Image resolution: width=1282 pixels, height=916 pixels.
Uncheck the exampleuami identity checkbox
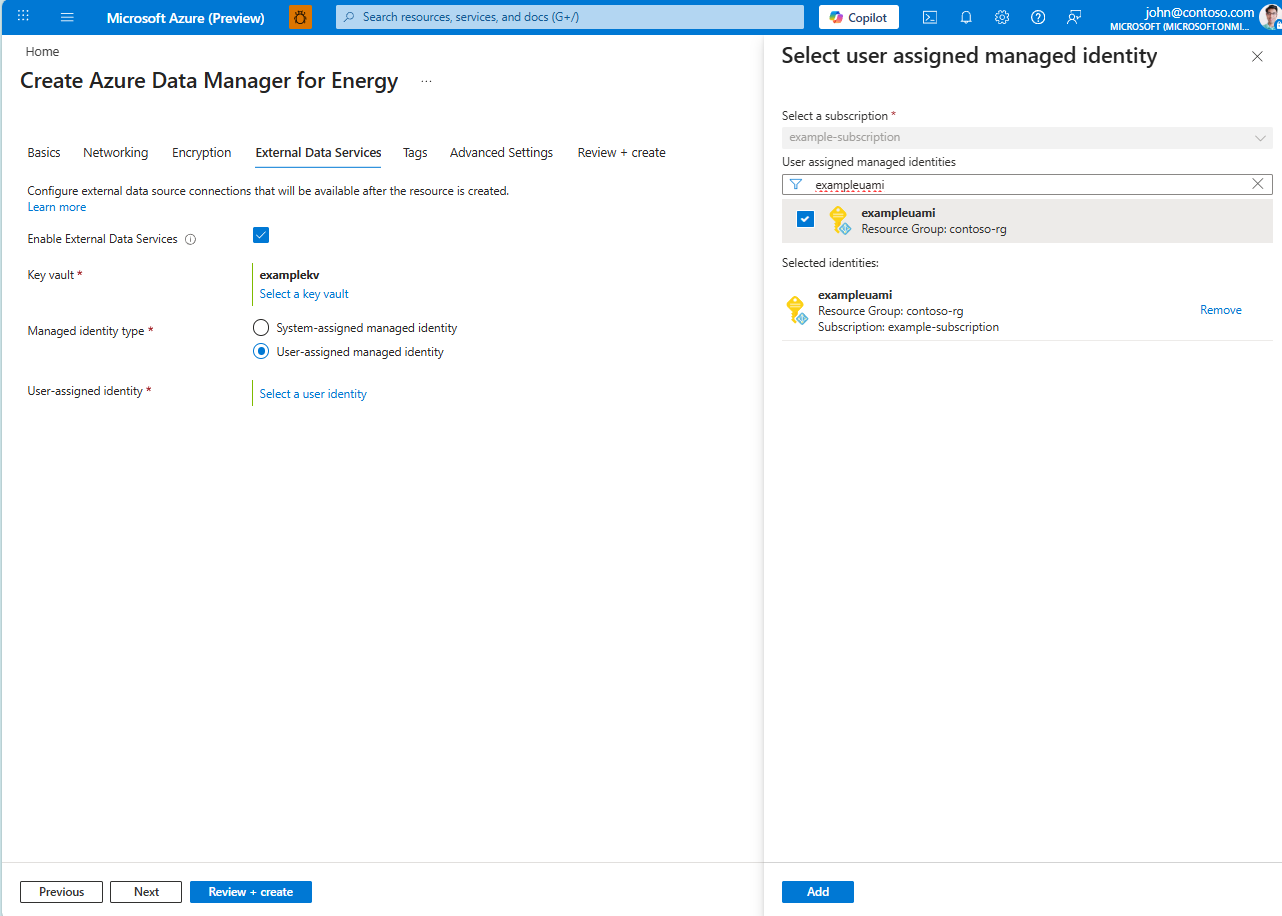[805, 218]
